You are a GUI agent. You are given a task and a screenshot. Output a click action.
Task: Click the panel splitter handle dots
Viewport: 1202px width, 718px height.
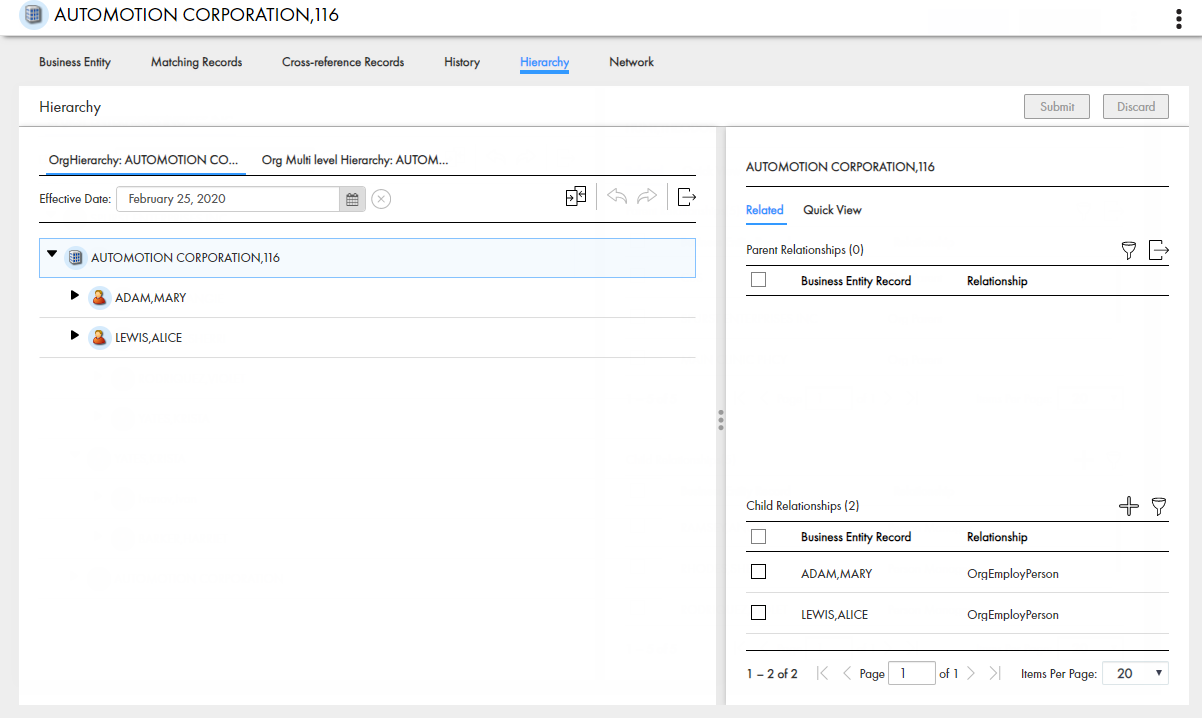click(x=720, y=419)
